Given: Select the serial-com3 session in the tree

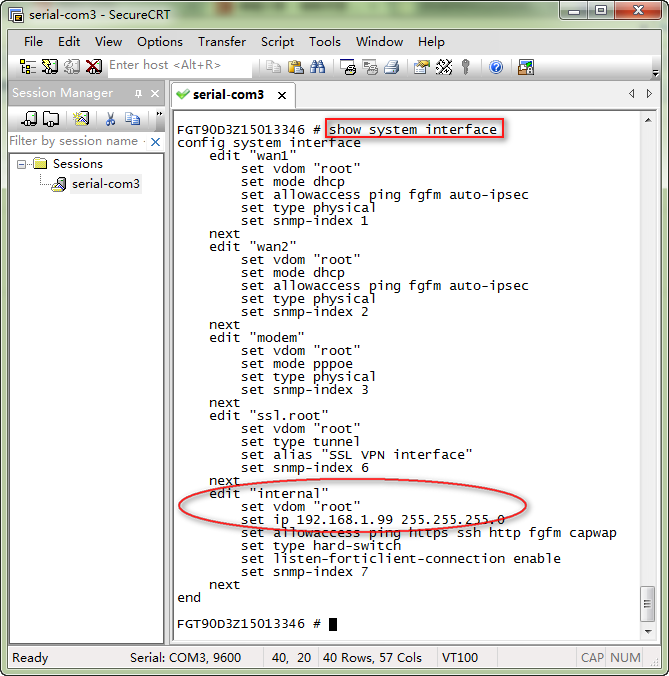Looking at the screenshot, I should click(x=106, y=184).
